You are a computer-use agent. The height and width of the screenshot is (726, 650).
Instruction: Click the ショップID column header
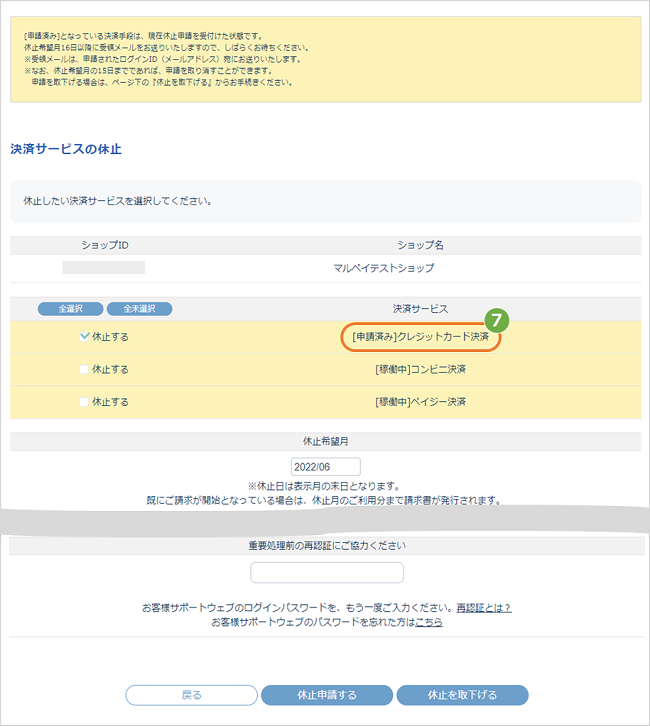(x=105, y=245)
